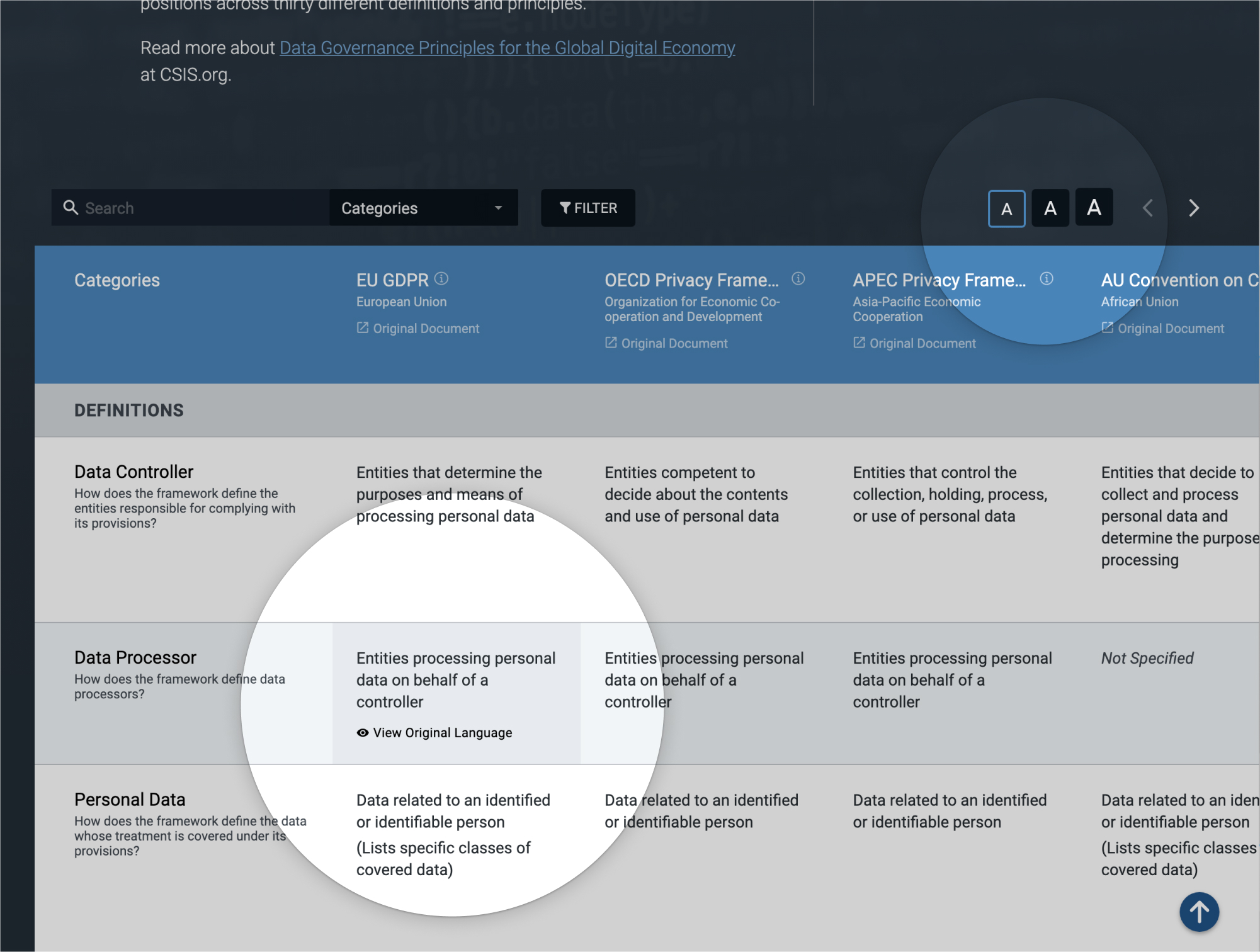The width and height of the screenshot is (1260, 952).
Task: Select the Data Controller row title
Action: [x=133, y=472]
